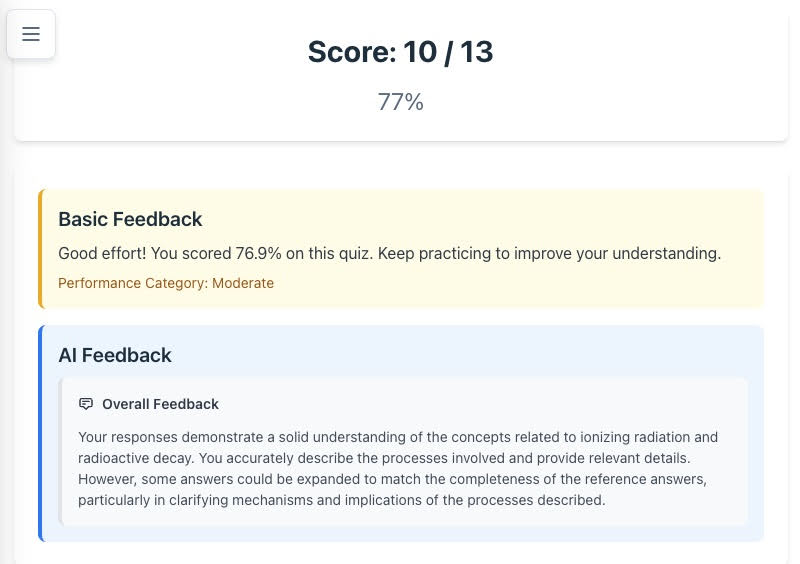Select the AI Feedback heading

(x=115, y=355)
